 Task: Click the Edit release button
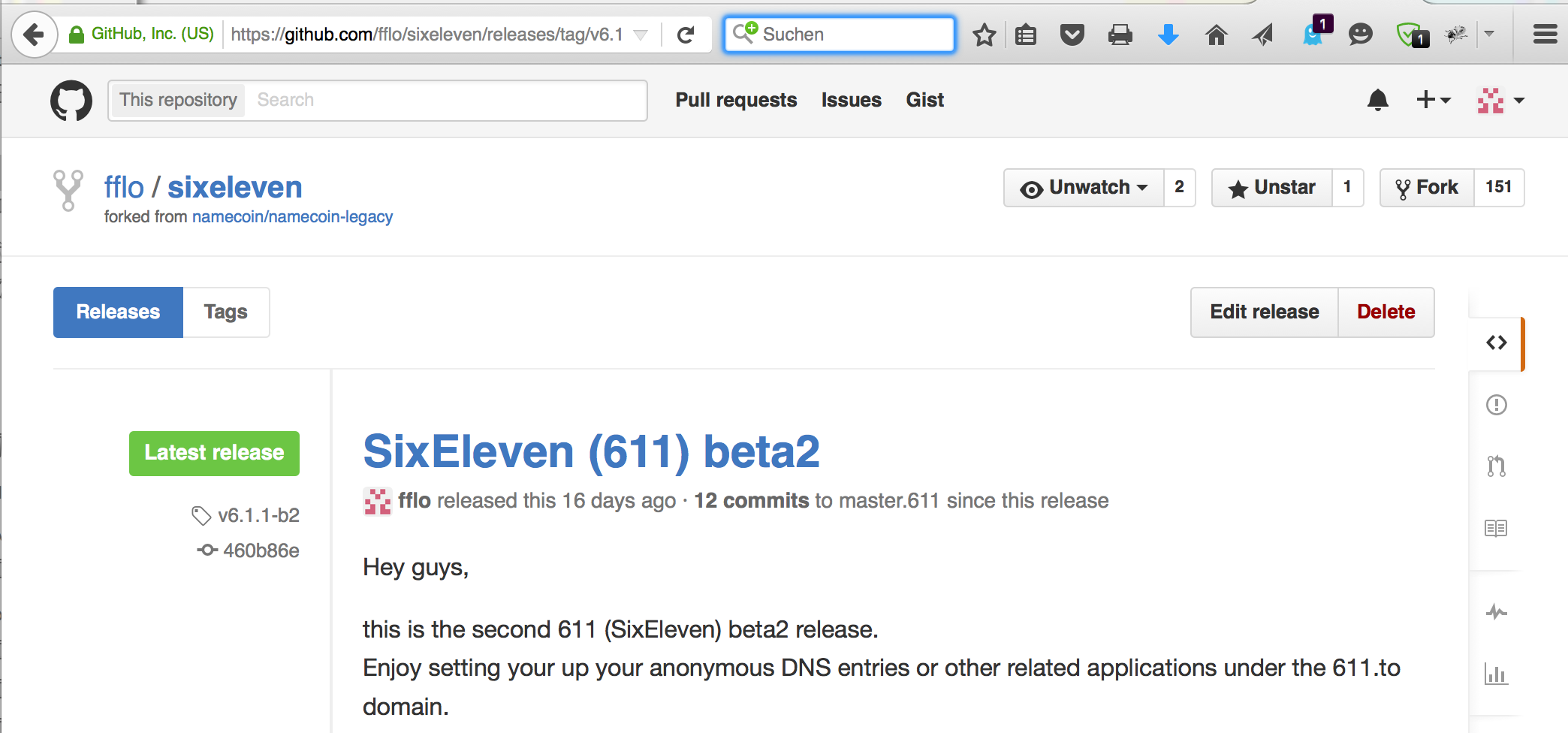(1264, 312)
